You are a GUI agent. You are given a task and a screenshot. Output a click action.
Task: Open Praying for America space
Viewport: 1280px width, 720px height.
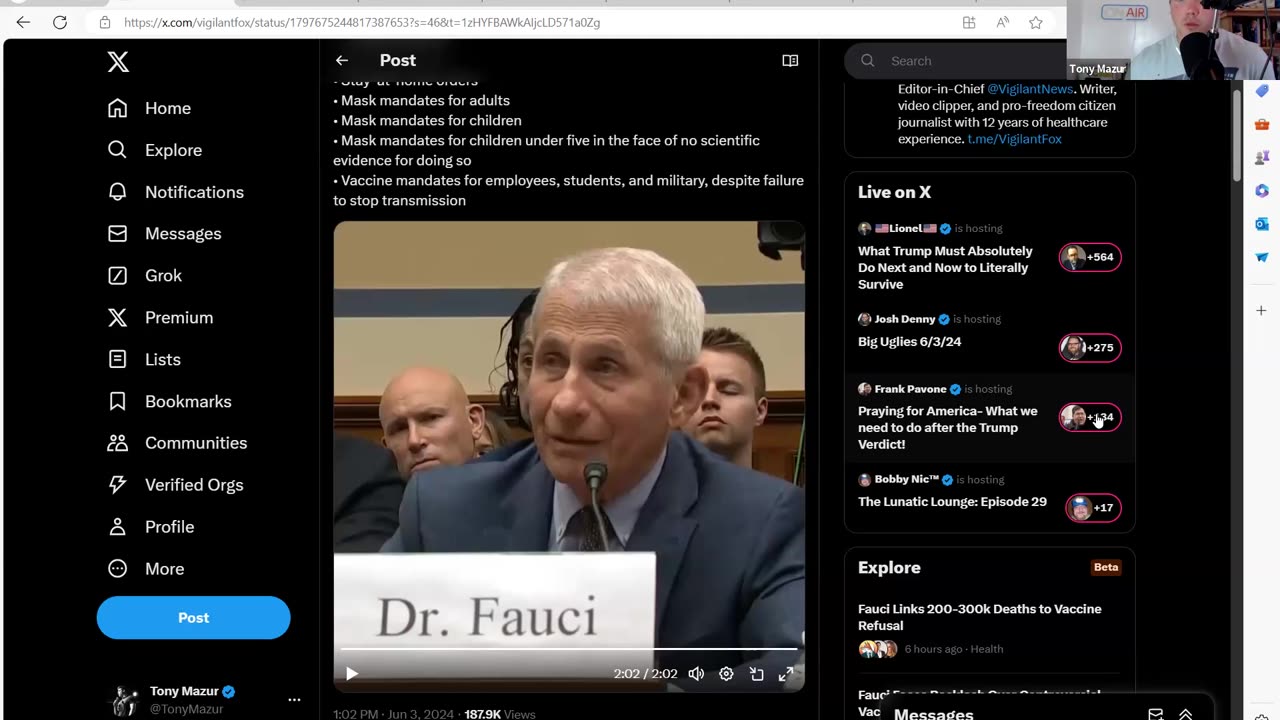point(948,428)
